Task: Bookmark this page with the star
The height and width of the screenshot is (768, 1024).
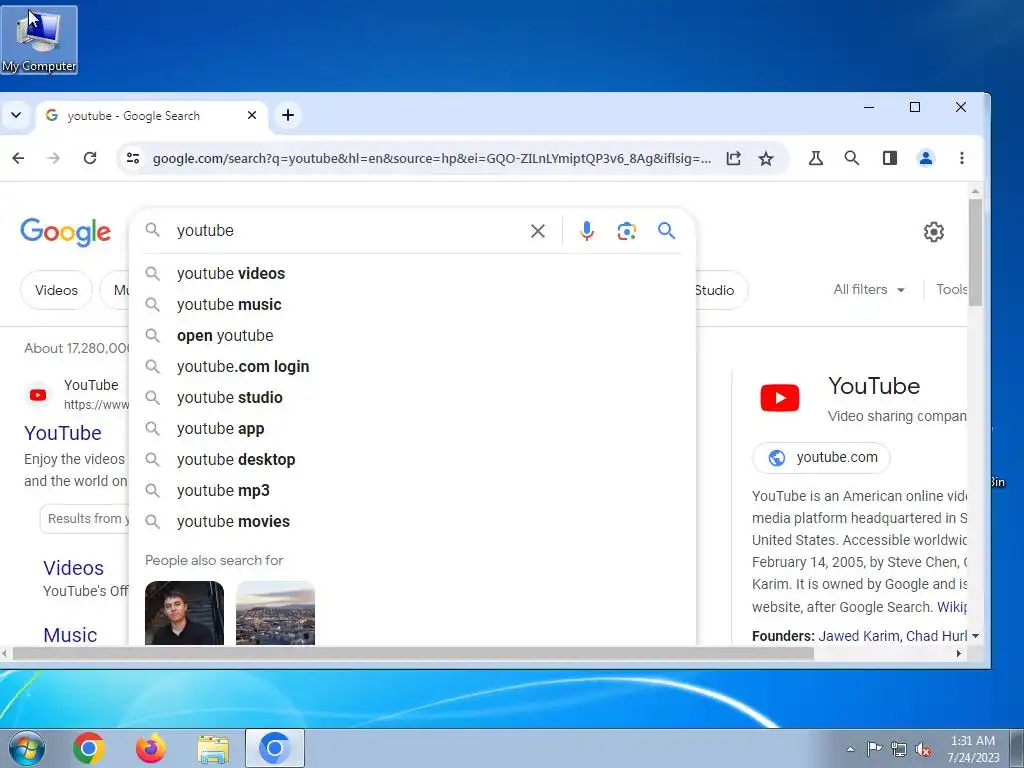Action: [765, 158]
